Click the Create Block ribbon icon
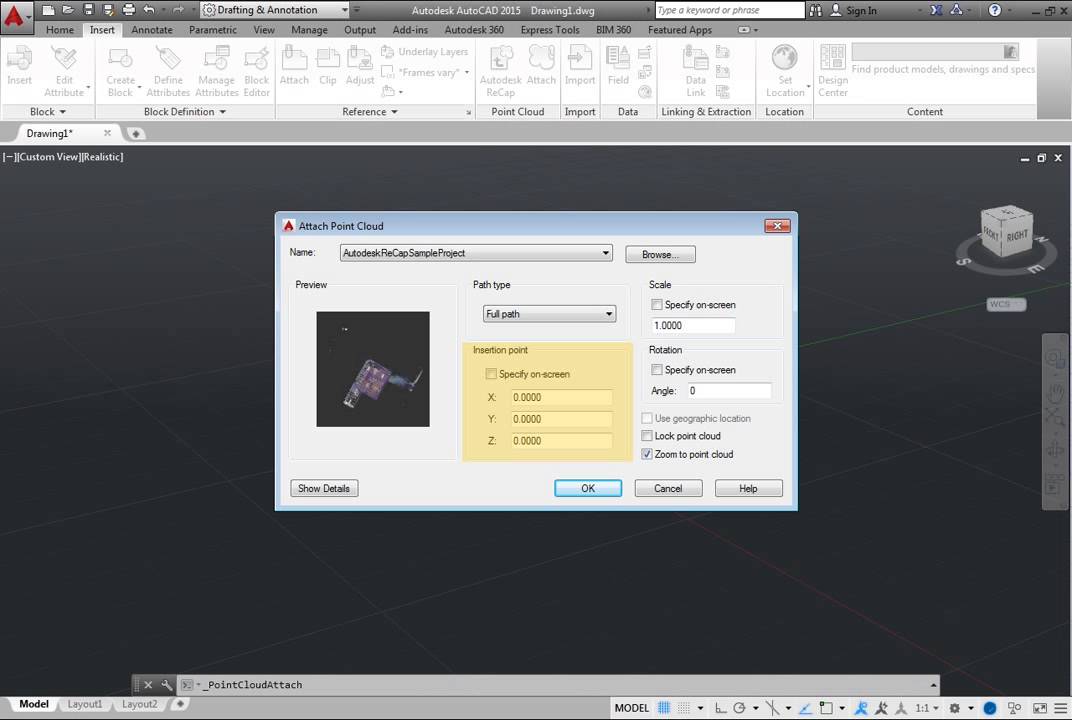This screenshot has height=720, width=1072. click(x=120, y=59)
